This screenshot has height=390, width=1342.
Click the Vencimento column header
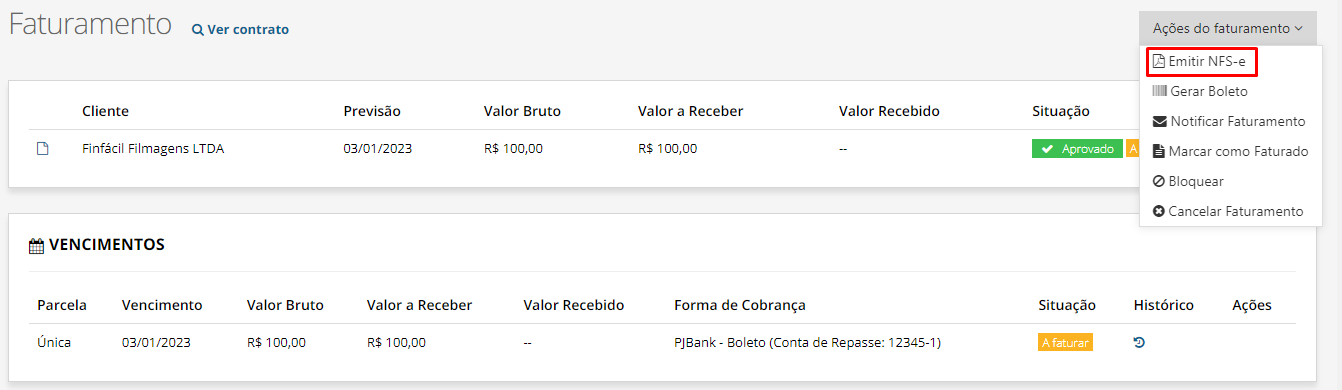162,305
